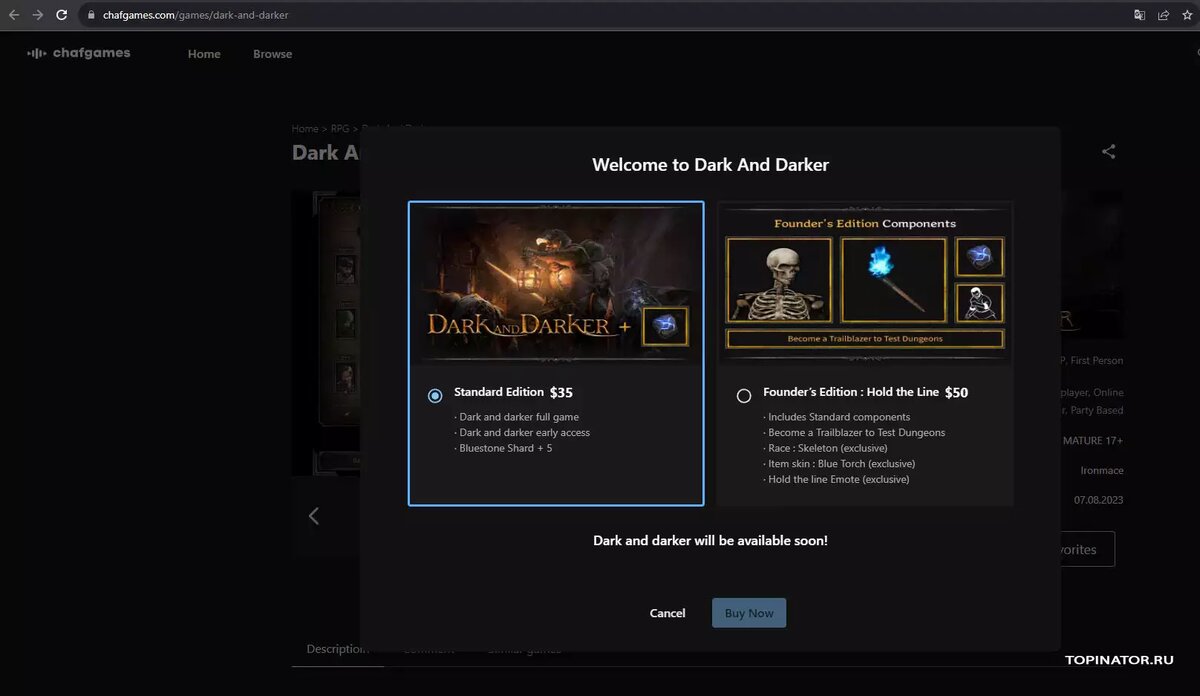The image size is (1200, 696).
Task: Click the Dark and Darker edition banner image
Action: click(x=556, y=283)
